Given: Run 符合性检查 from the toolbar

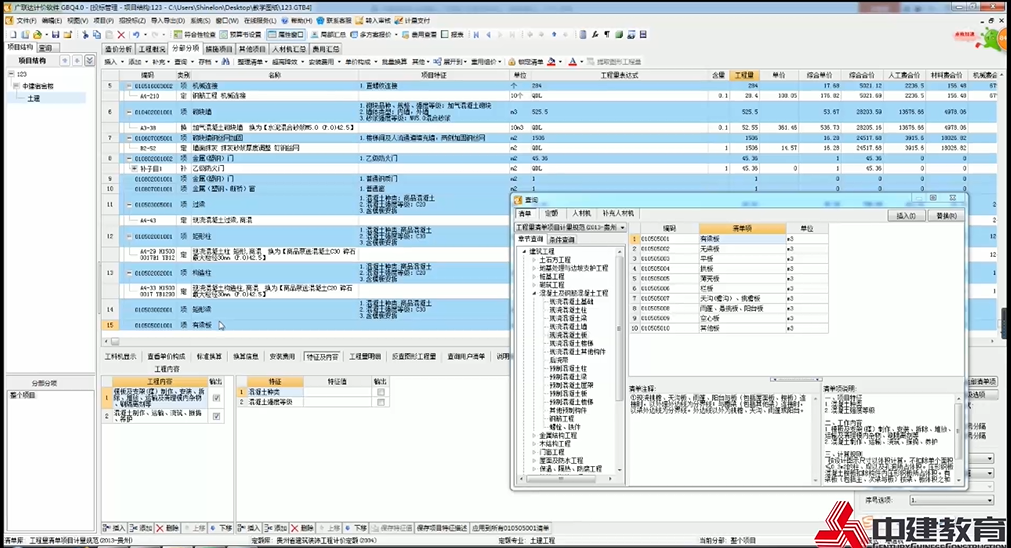Looking at the screenshot, I should [x=195, y=34].
